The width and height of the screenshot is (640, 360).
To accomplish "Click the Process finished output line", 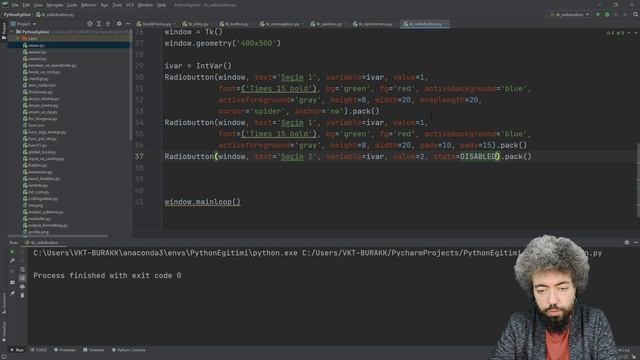I will click(x=107, y=276).
